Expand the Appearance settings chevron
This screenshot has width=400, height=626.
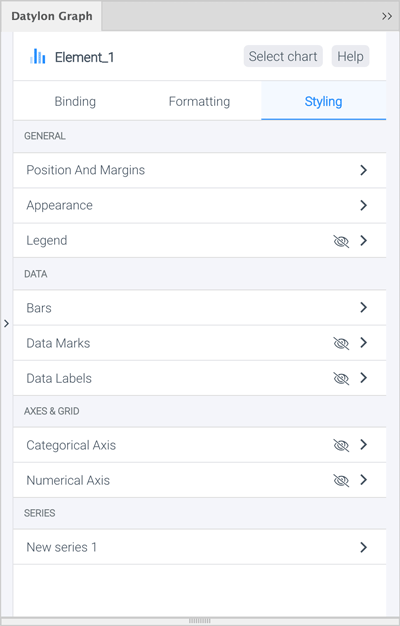pos(363,205)
